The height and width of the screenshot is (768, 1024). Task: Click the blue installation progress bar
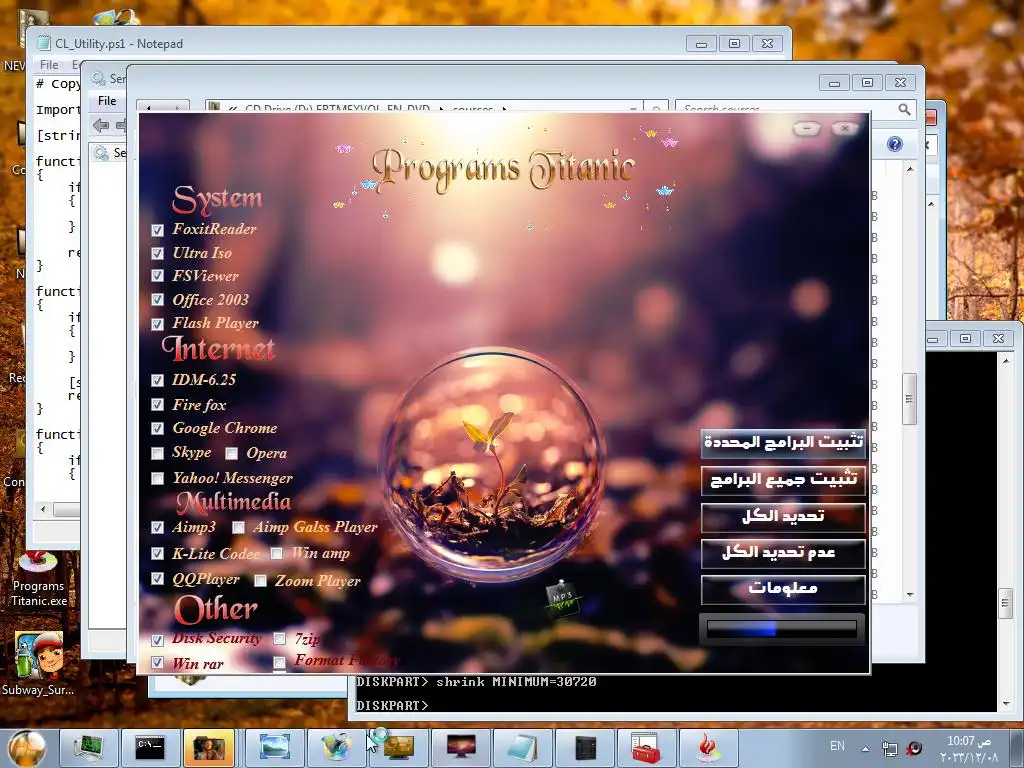point(782,629)
